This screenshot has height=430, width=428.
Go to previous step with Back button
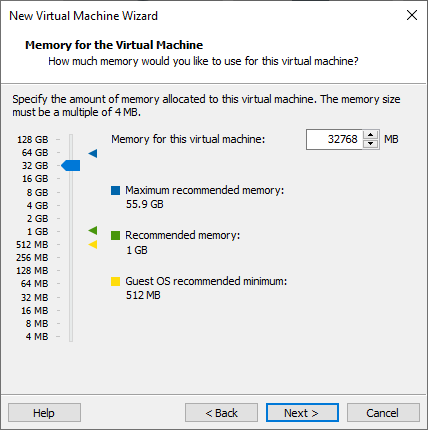click(x=221, y=413)
